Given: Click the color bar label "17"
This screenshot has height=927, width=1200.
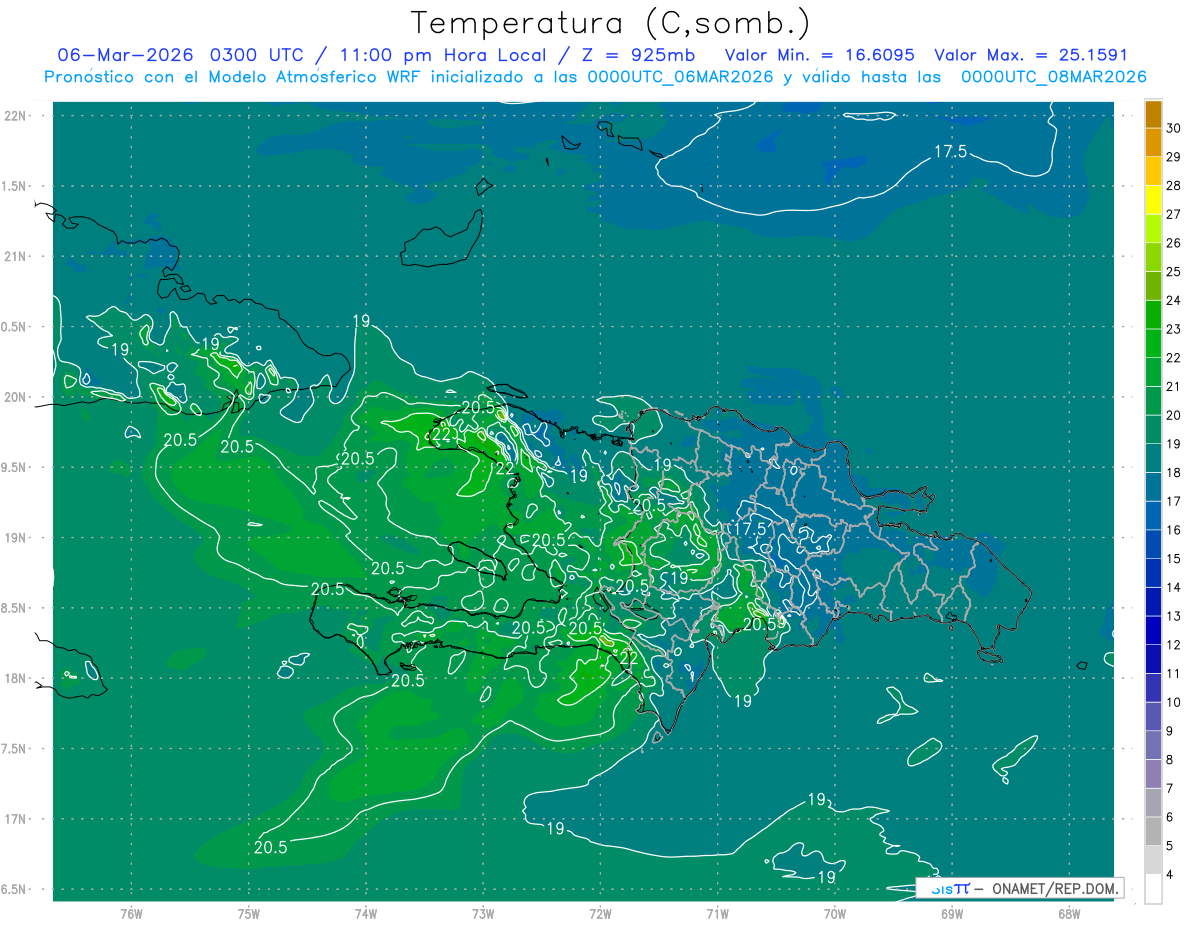Looking at the screenshot, I should (1174, 502).
